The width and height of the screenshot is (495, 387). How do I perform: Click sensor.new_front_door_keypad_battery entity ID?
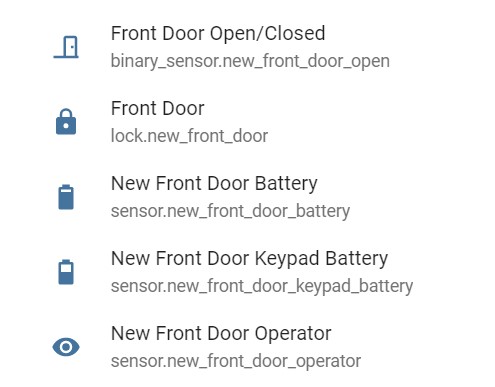coord(262,286)
